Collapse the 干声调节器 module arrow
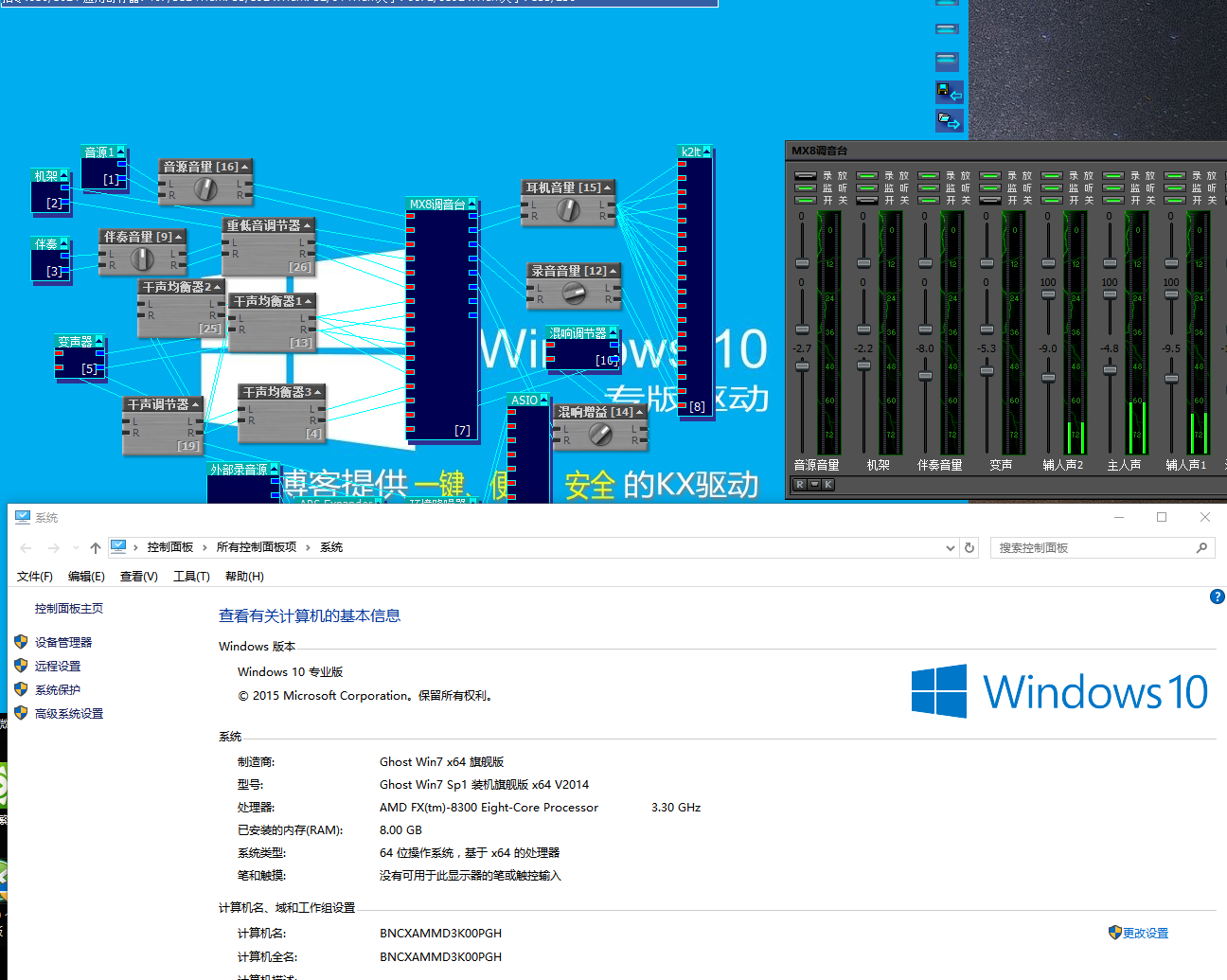The height and width of the screenshot is (980, 1227). [x=195, y=404]
